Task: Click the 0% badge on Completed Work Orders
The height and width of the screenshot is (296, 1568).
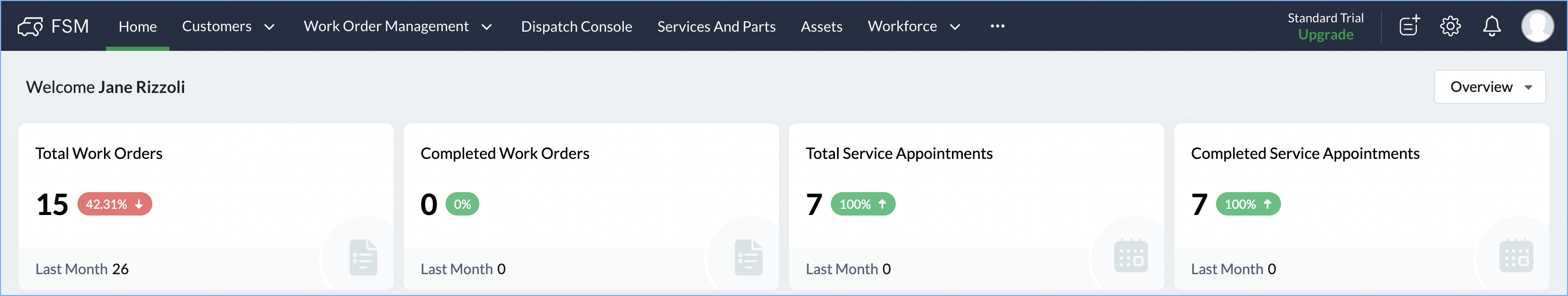Action: pos(462,204)
